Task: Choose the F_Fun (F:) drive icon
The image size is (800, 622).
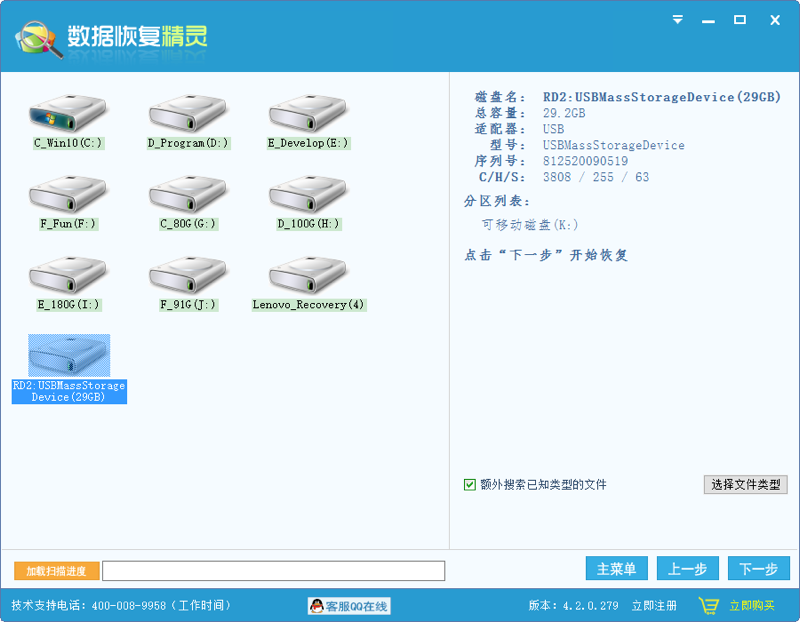Action: click(x=68, y=194)
